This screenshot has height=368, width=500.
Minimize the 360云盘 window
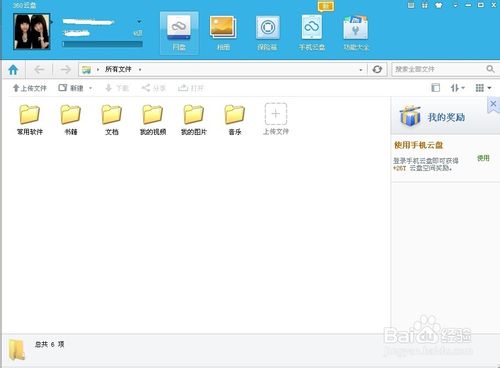click(468, 5)
